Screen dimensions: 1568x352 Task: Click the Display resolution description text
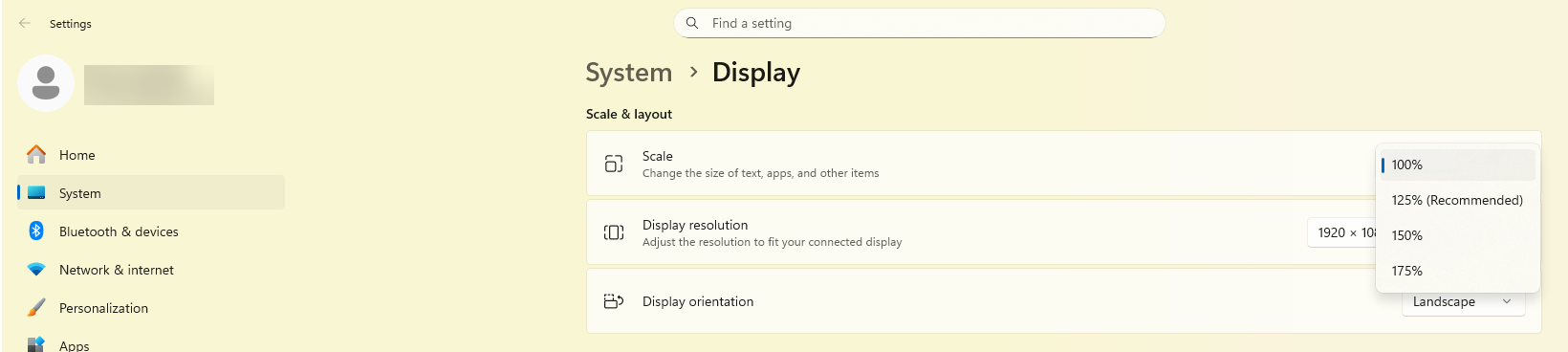[x=772, y=242]
